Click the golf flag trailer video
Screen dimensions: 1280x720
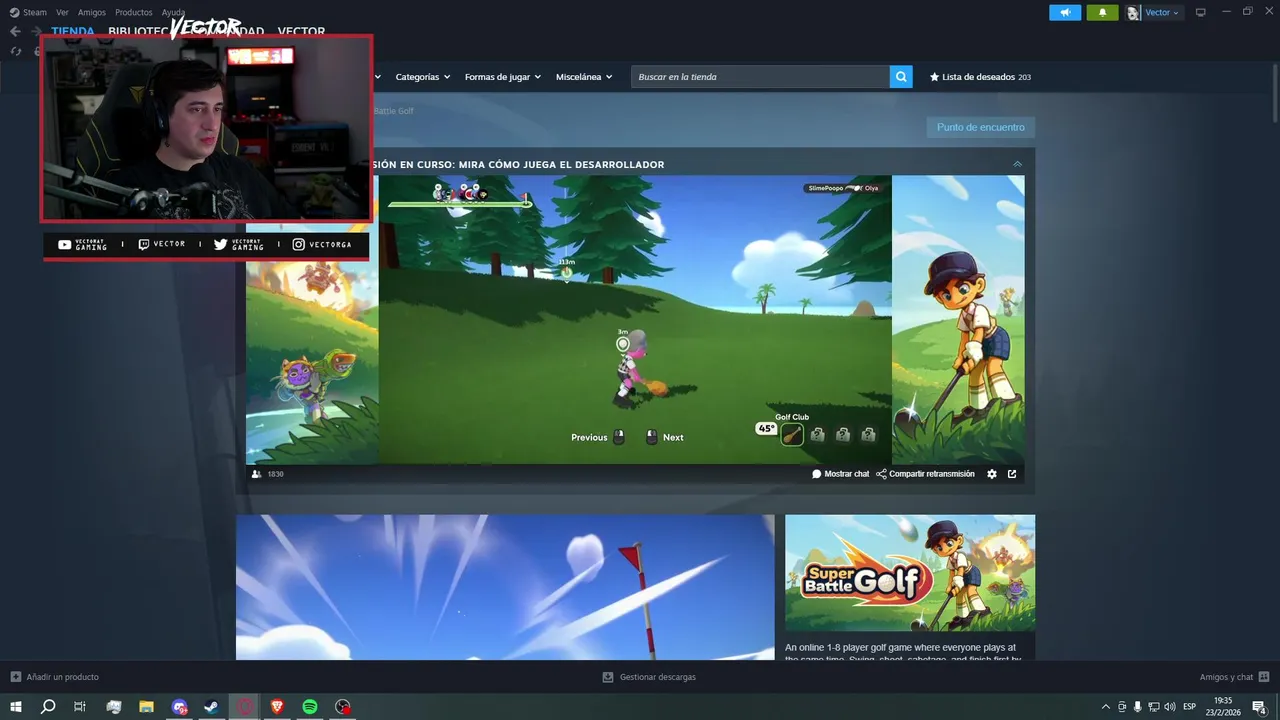click(505, 587)
